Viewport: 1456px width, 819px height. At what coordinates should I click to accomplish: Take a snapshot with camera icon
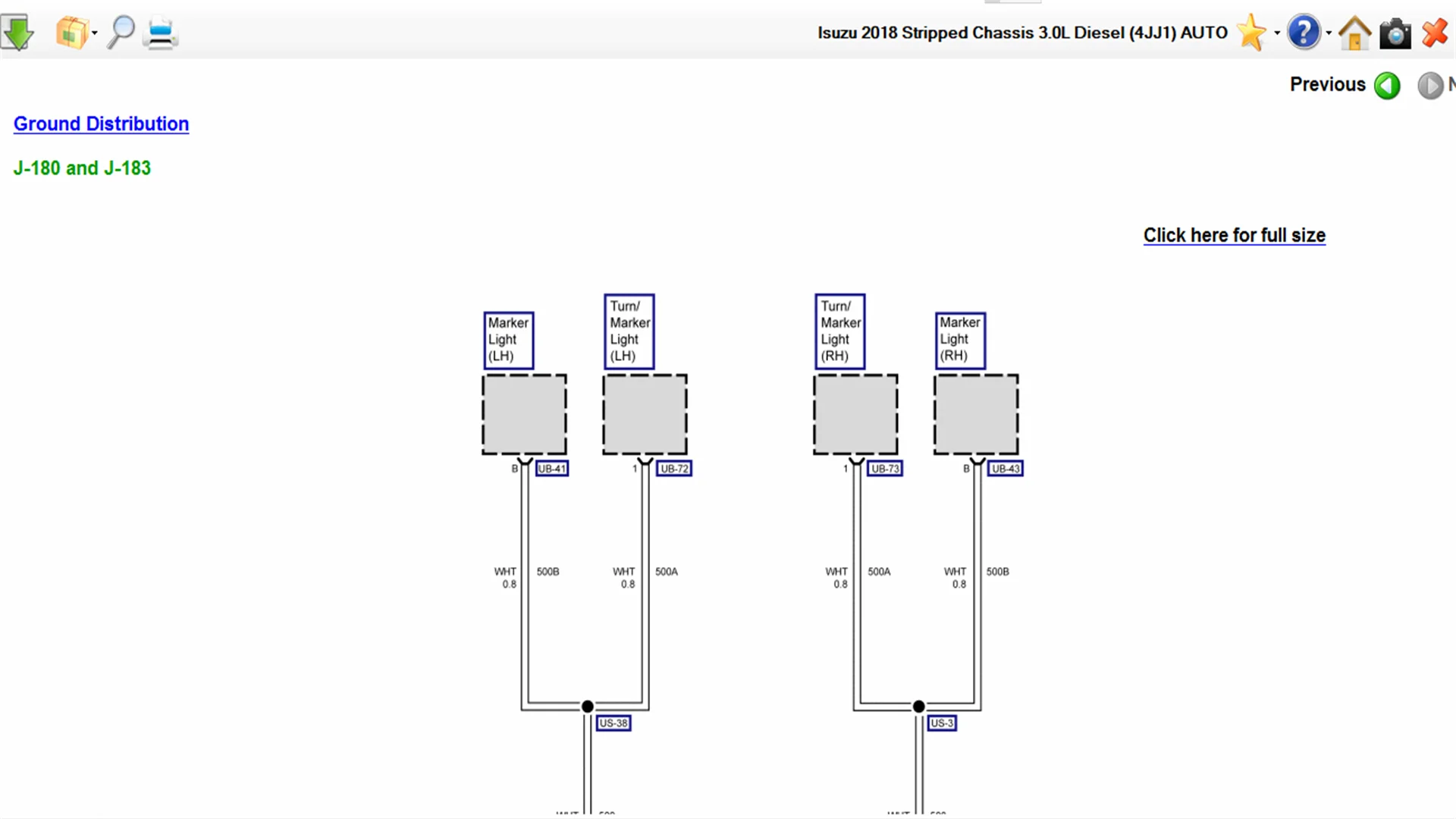point(1395,34)
